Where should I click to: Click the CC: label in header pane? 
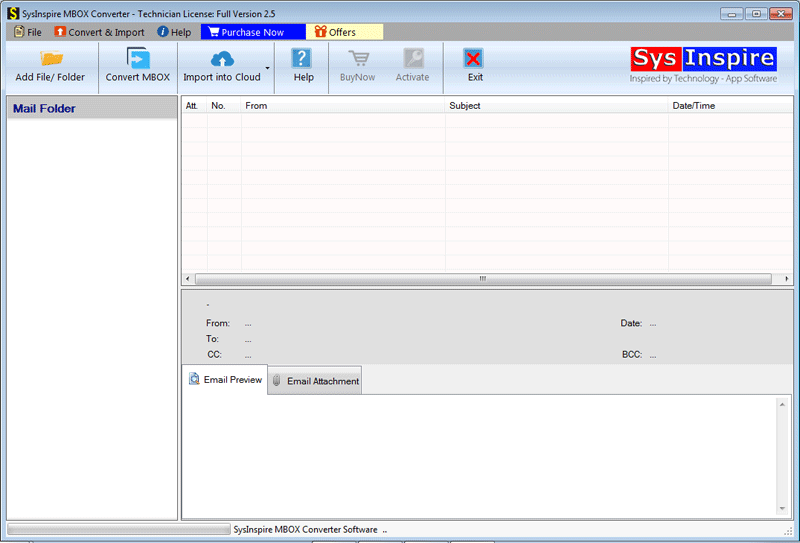[214, 354]
